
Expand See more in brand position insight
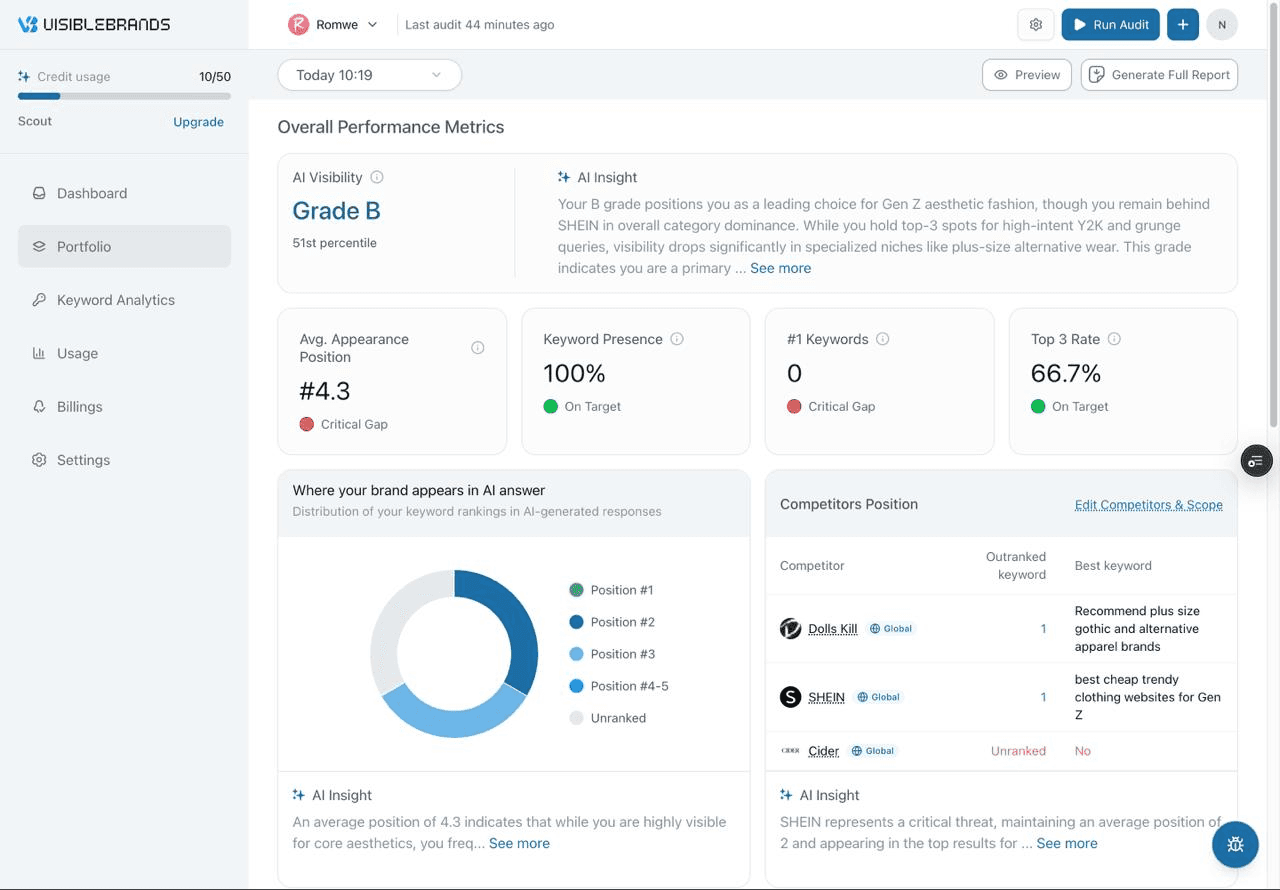click(519, 843)
